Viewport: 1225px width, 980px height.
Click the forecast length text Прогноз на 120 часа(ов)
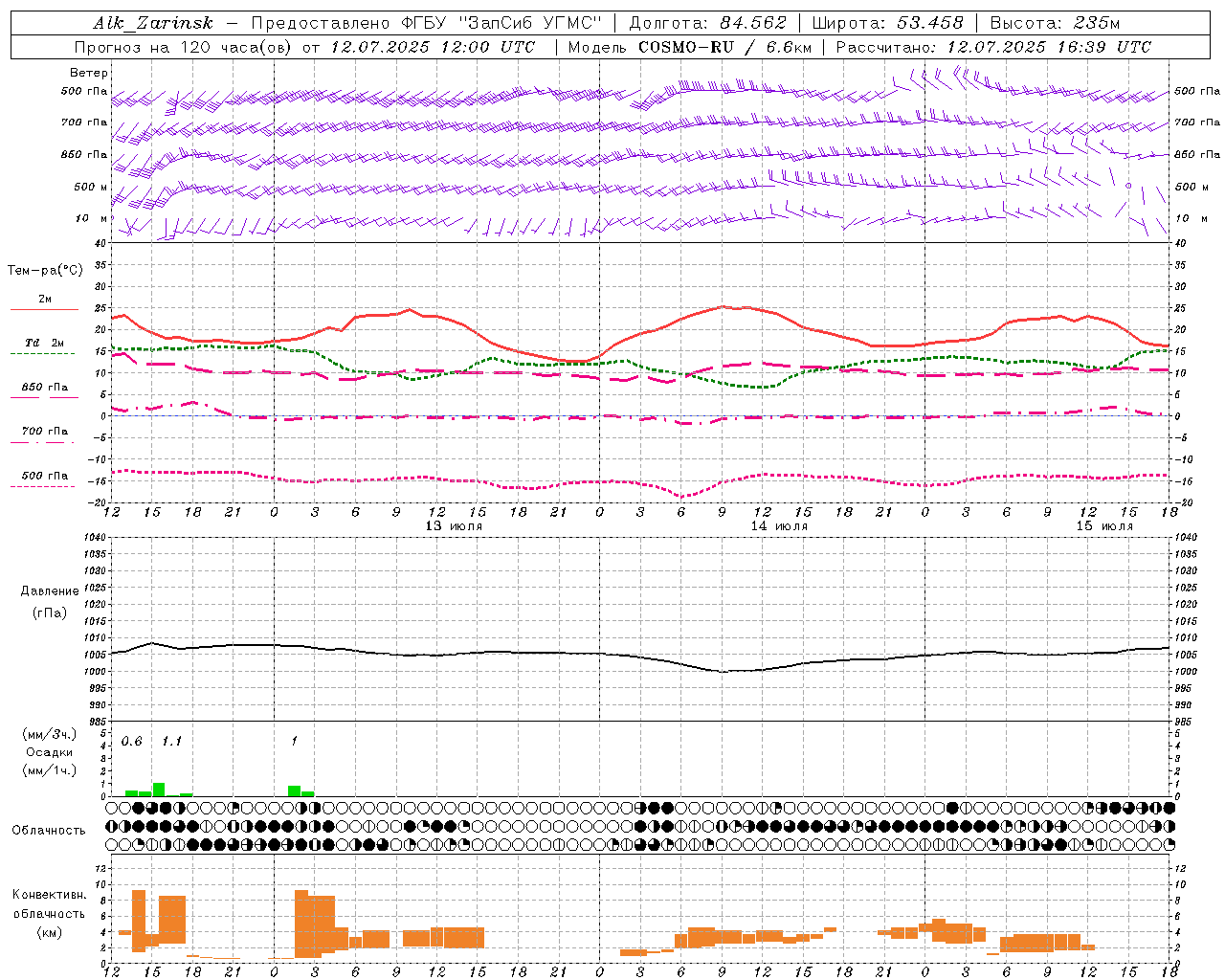coord(184,47)
